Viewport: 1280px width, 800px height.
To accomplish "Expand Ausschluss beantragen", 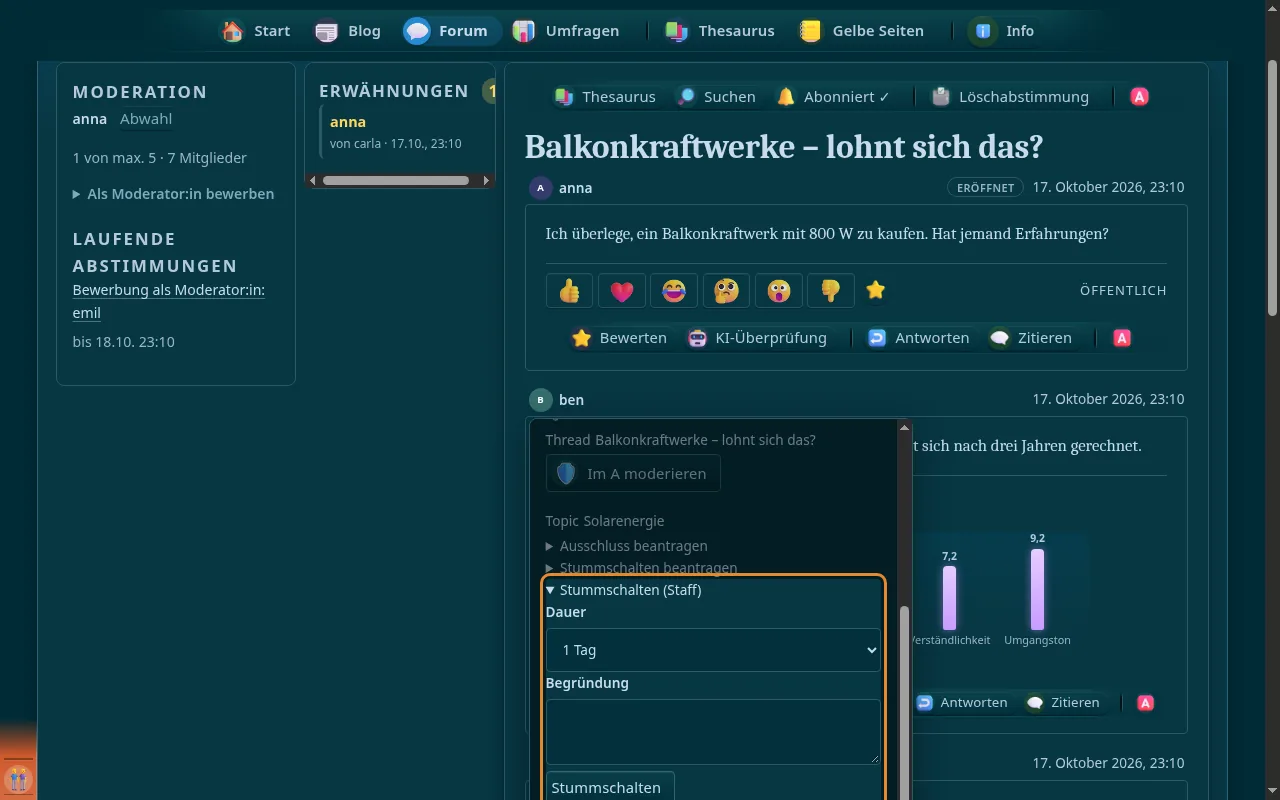I will pyautogui.click(x=627, y=546).
